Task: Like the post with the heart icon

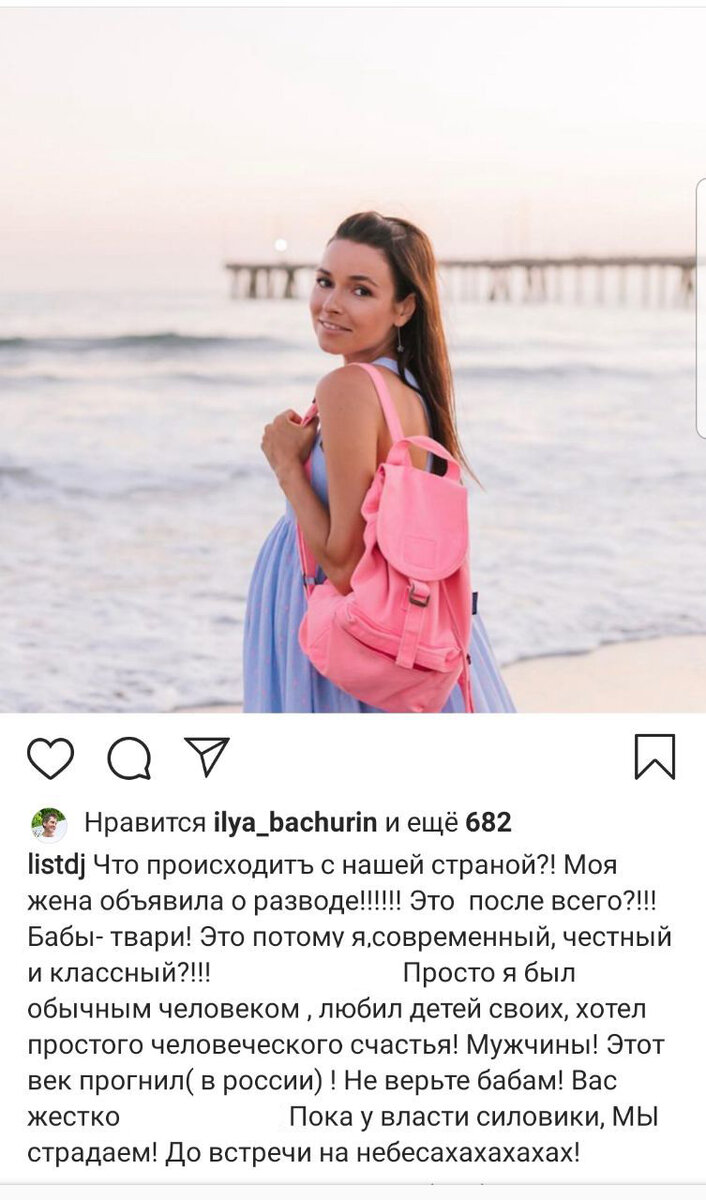Action: (50, 758)
